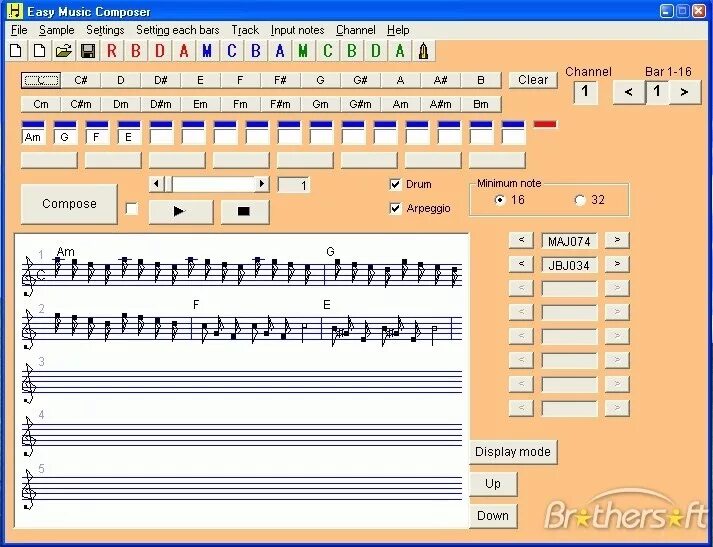
Task: Go to previous bar range arrow
Action: 629,92
